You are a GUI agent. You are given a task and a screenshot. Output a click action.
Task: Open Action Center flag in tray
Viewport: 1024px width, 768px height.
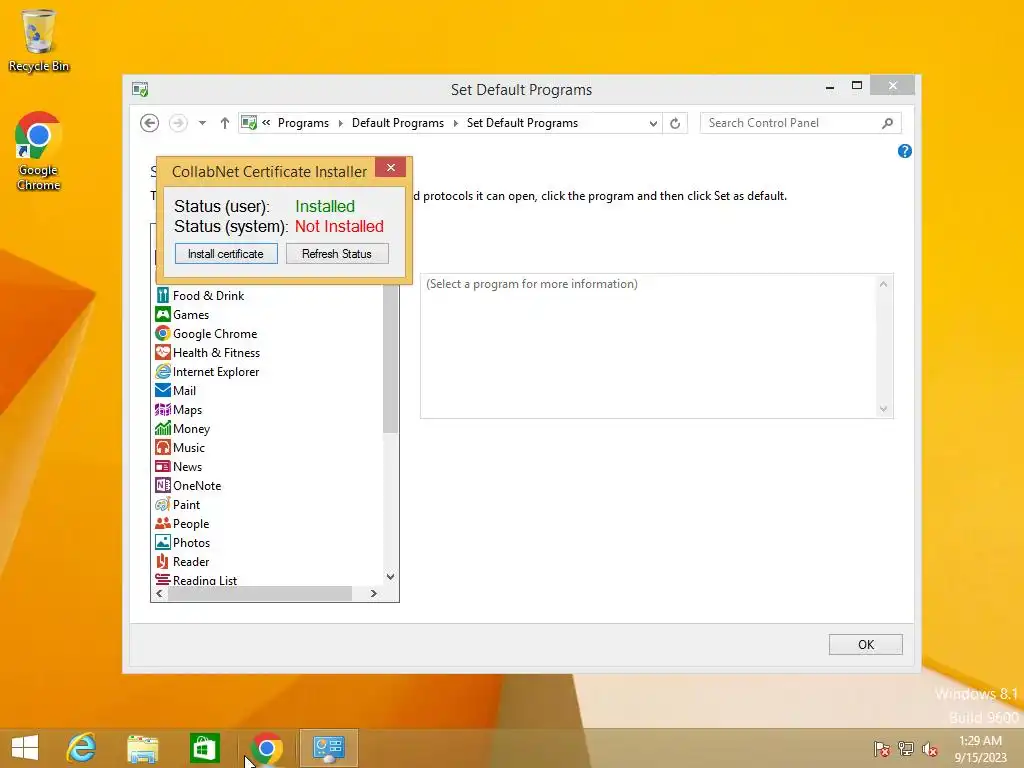pyautogui.click(x=882, y=749)
